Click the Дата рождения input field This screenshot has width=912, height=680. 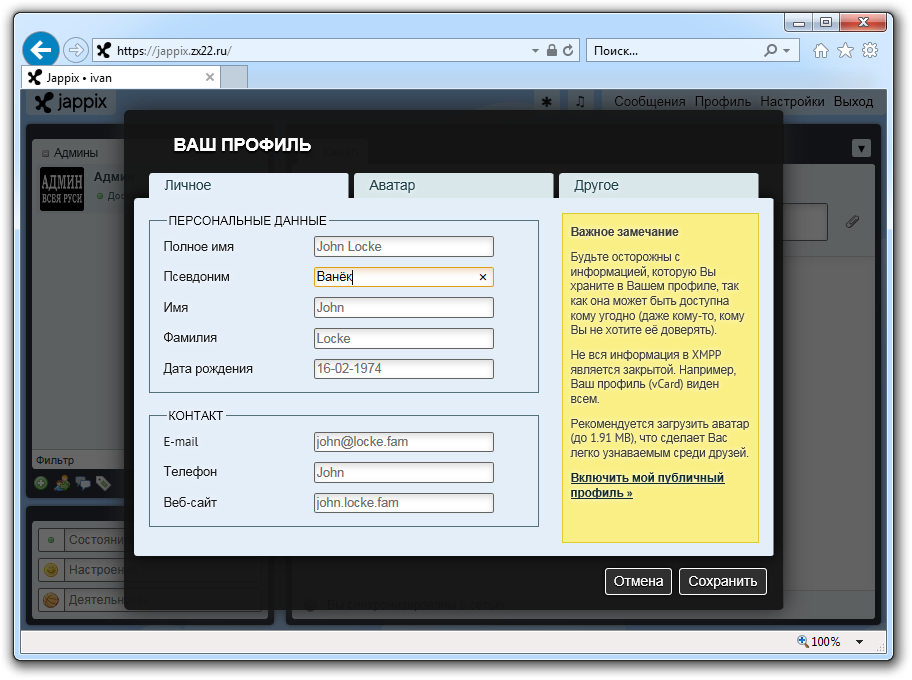coord(403,369)
